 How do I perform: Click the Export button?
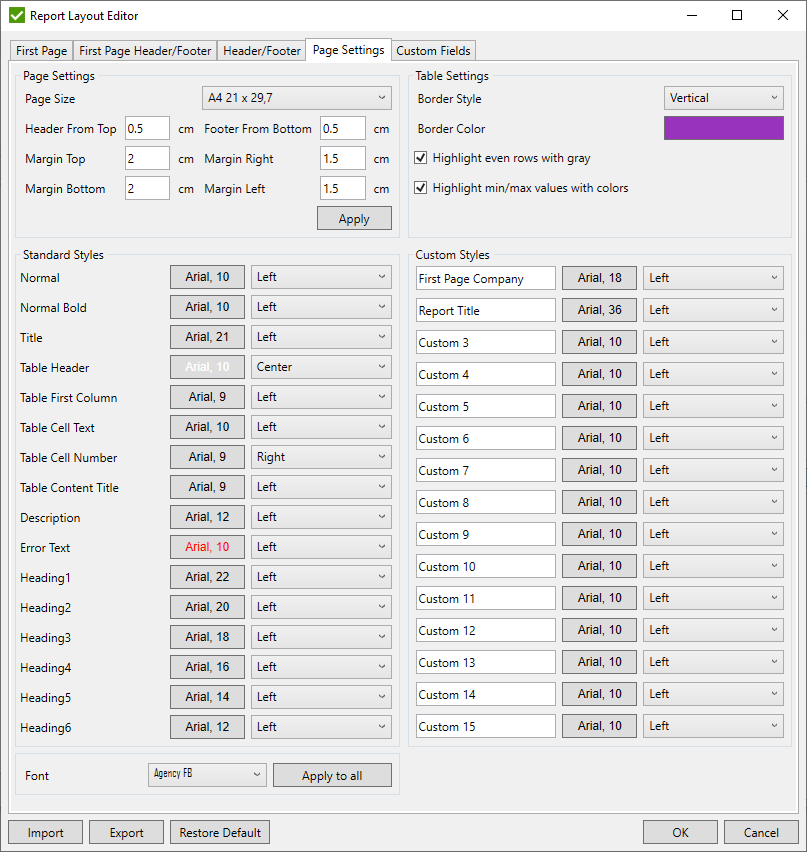[126, 832]
